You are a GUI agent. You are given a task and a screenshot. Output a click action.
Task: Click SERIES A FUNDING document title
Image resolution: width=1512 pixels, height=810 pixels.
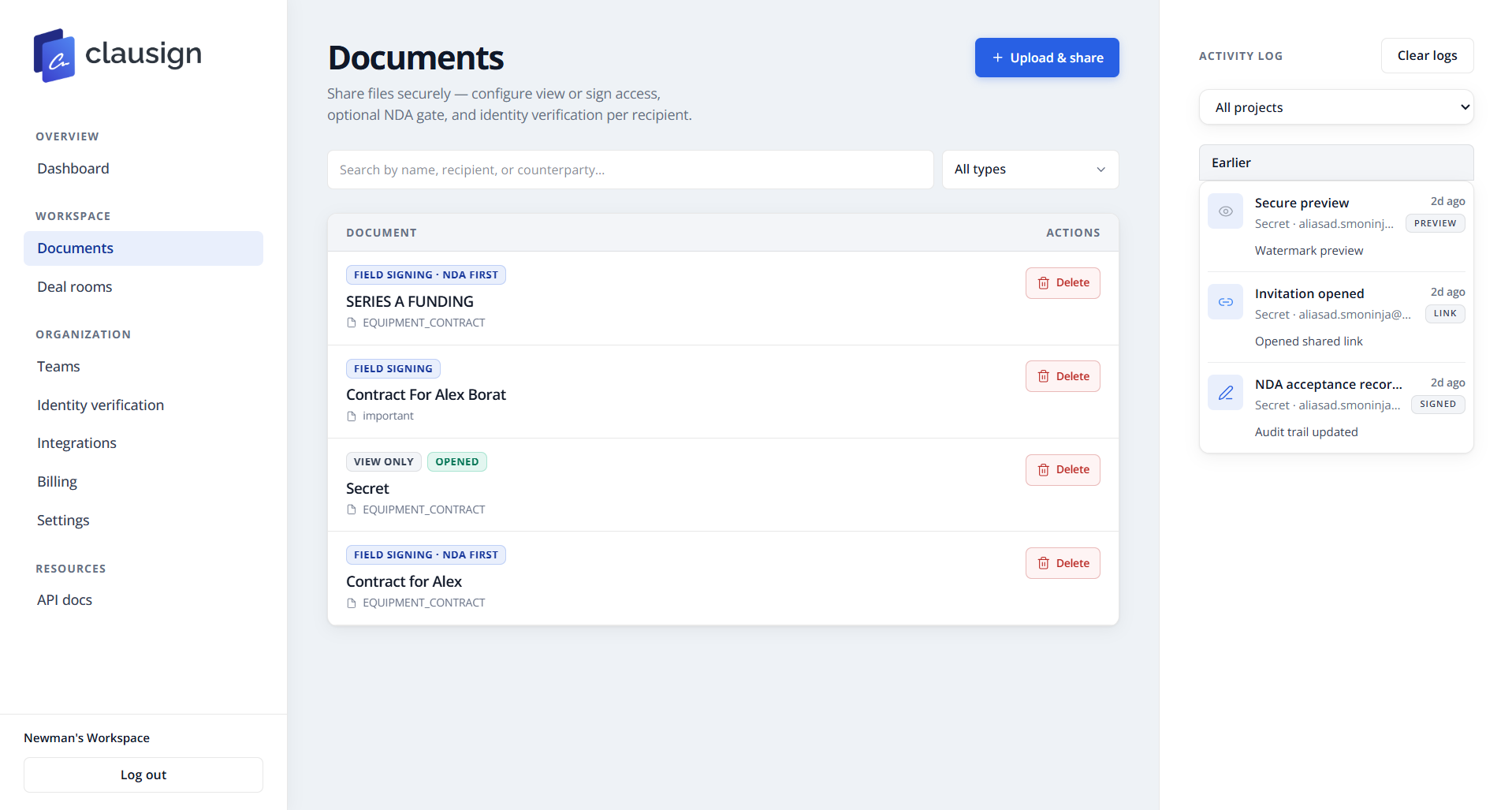point(410,301)
